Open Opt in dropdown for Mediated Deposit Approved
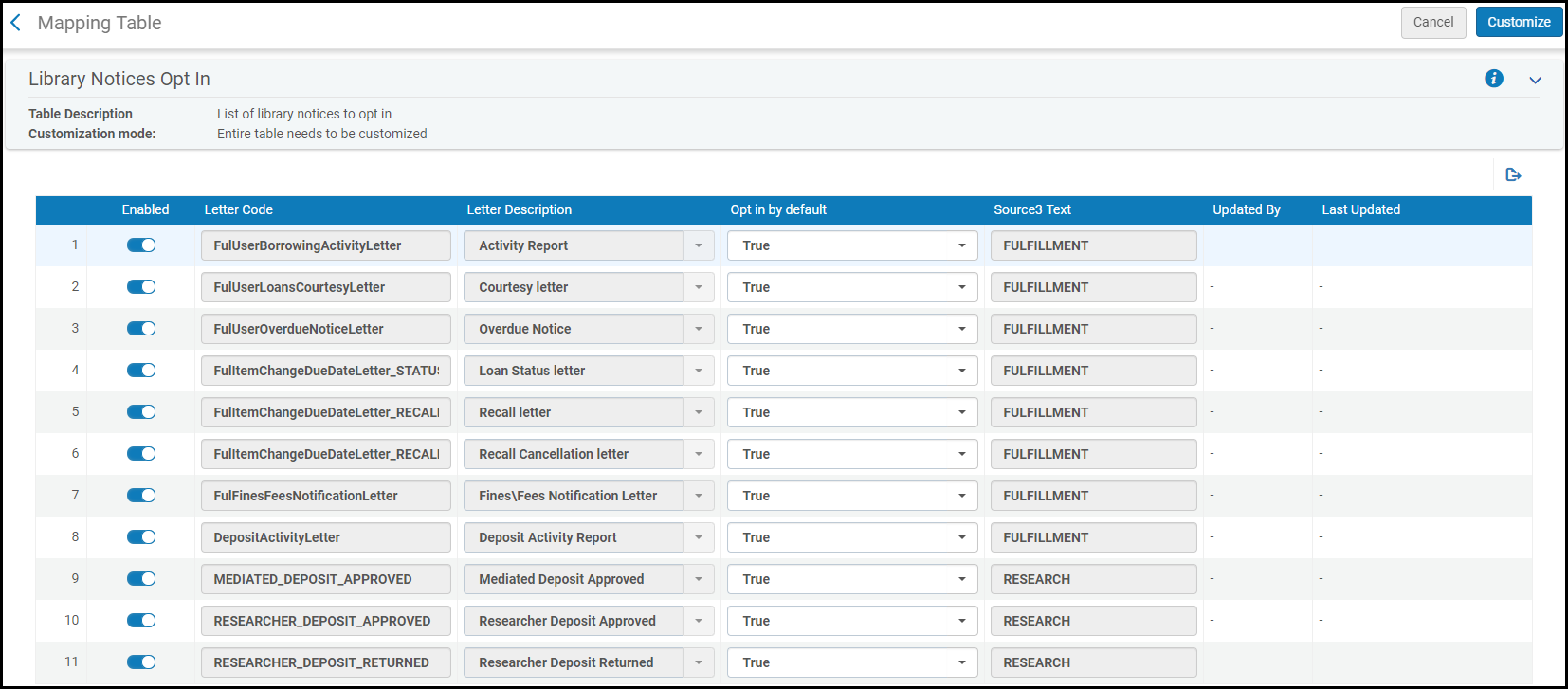 pos(852,579)
